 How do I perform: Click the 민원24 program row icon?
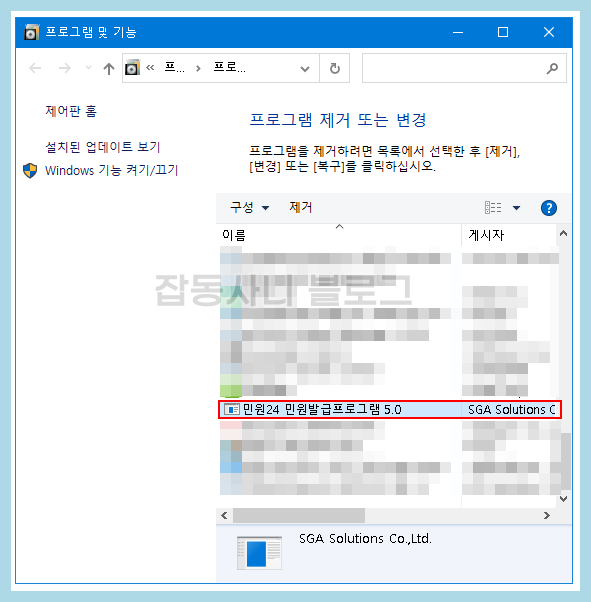click(232, 410)
